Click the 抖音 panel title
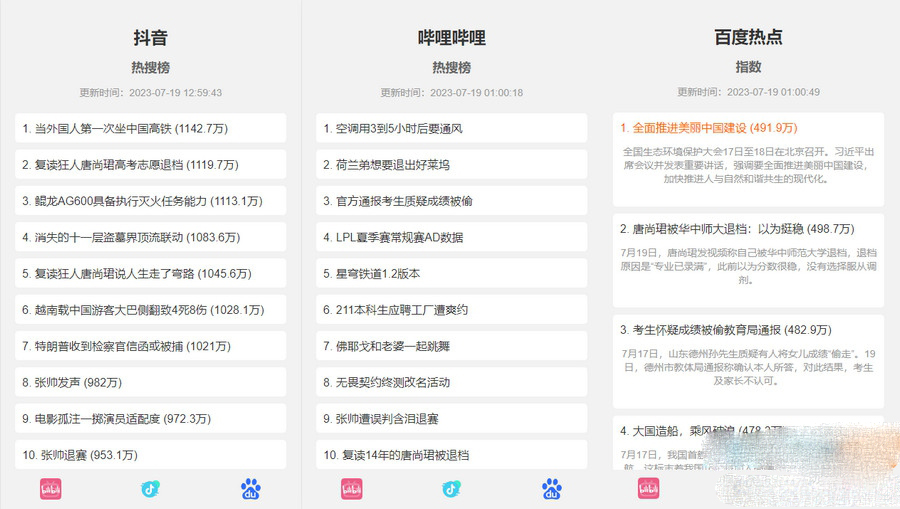The width and height of the screenshot is (900, 509). 150,37
